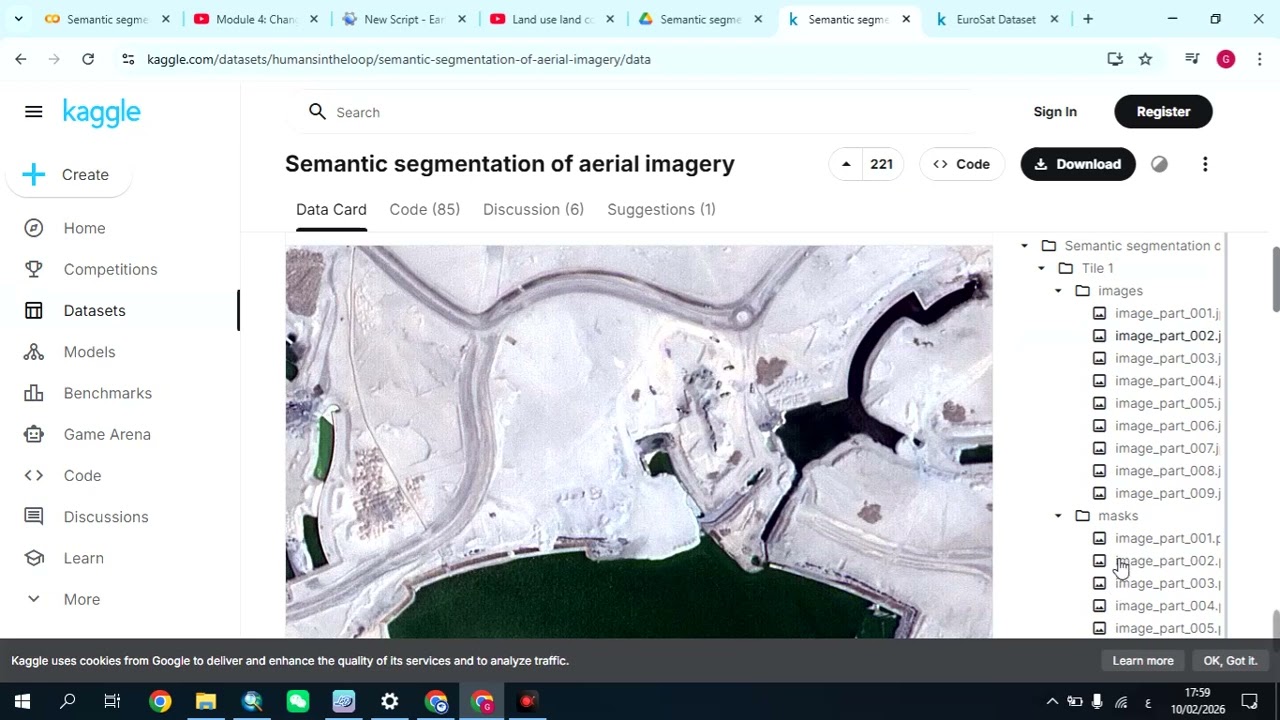Open Windows Start menu
The height and width of the screenshot is (720, 1280).
tap(22, 702)
